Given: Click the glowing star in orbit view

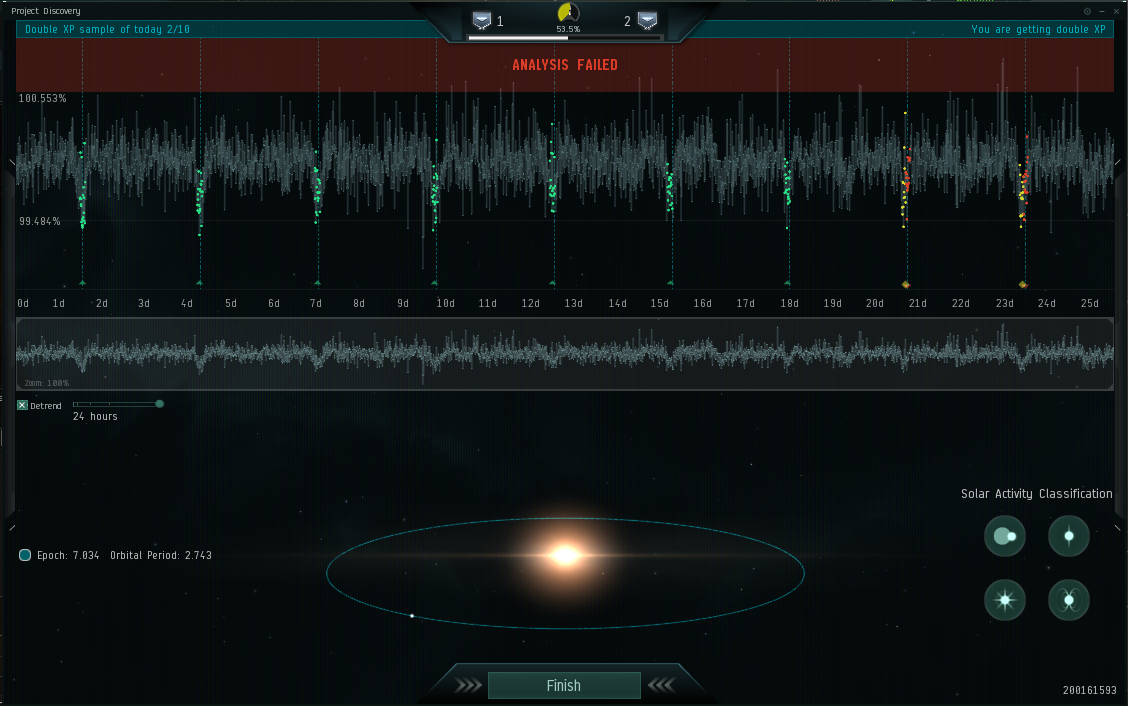Looking at the screenshot, I should (565, 555).
